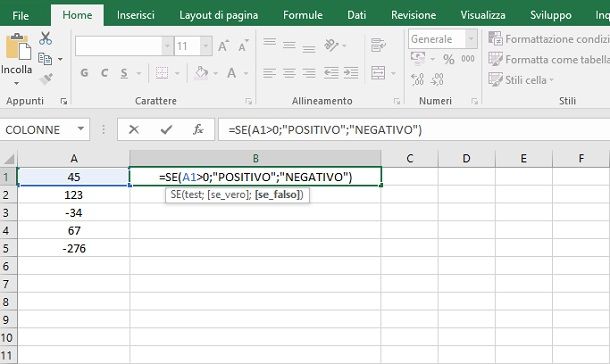Open the Allineamento group dialog launcher
The width and height of the screenshot is (610, 364).
(x=396, y=102)
